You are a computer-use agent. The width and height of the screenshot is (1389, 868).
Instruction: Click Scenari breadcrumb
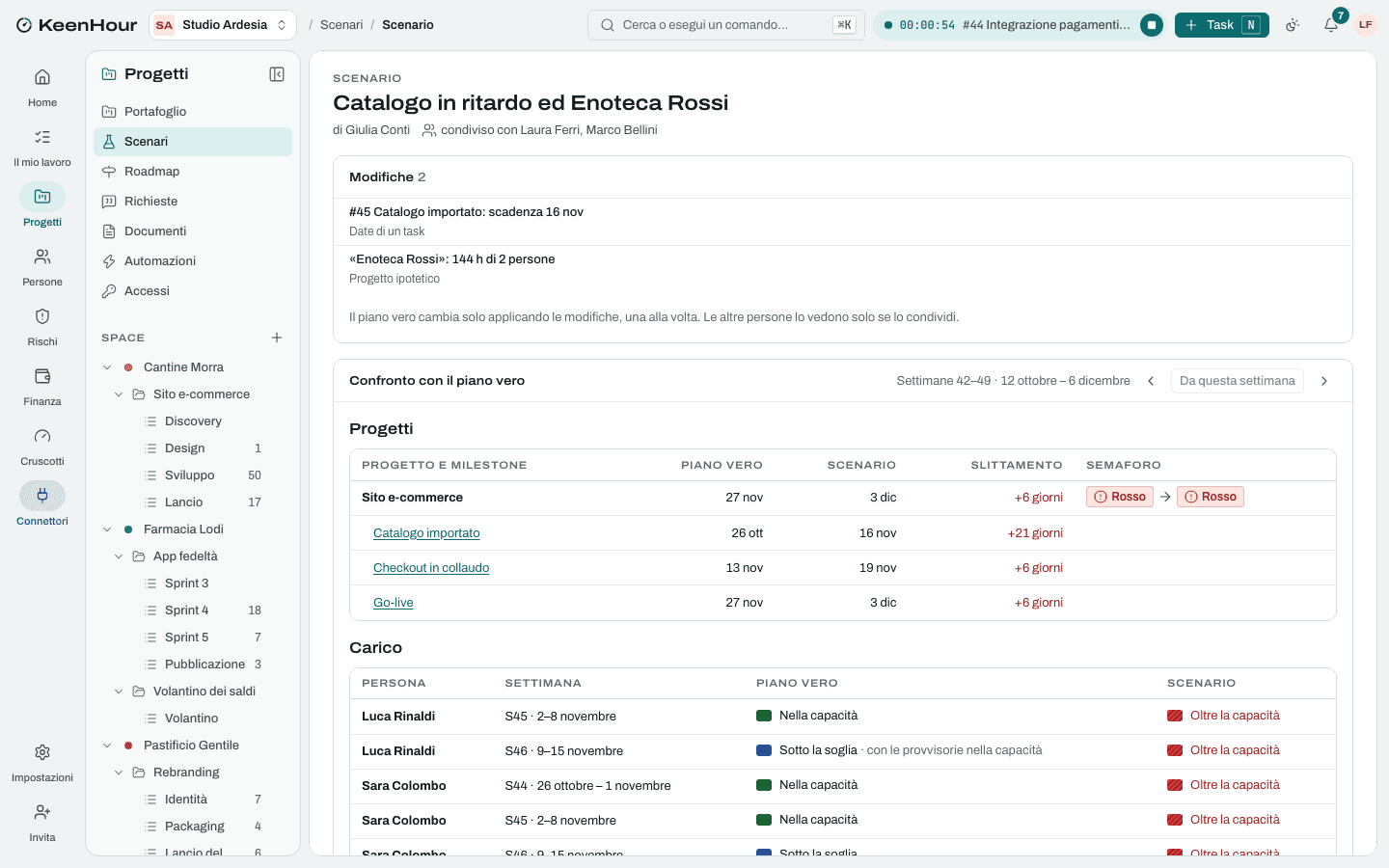(x=341, y=25)
